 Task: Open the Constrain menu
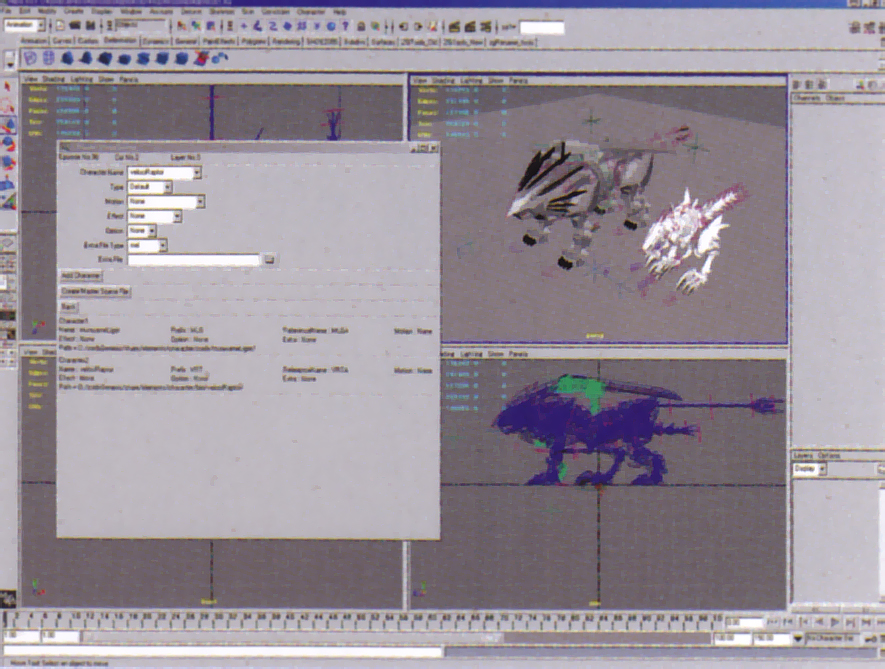275,11
